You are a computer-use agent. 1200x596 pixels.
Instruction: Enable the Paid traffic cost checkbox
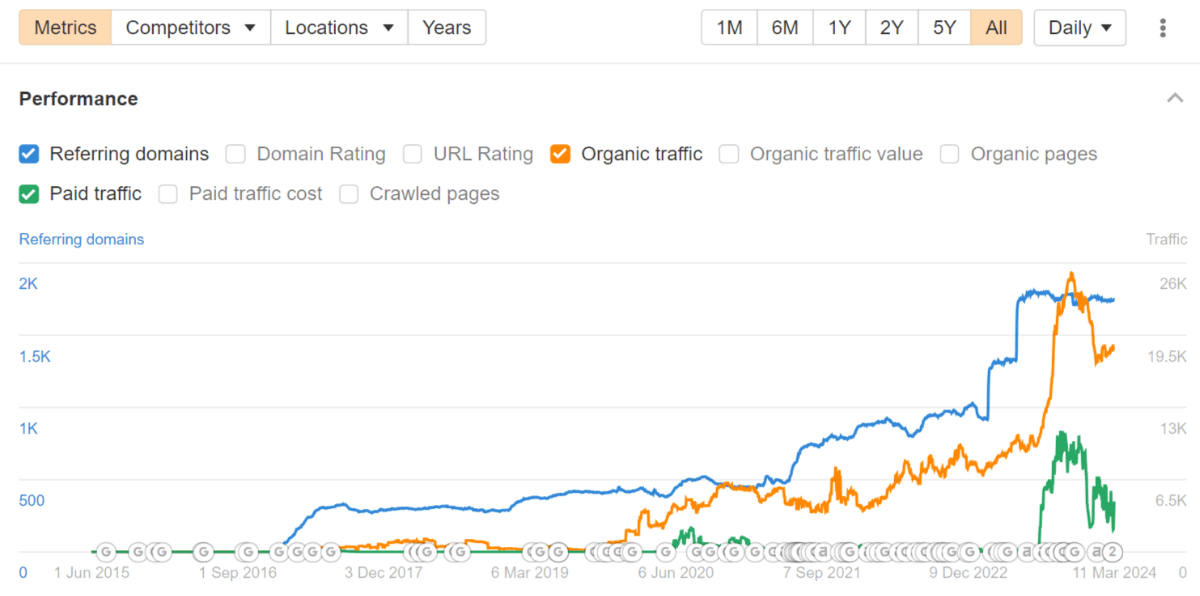pyautogui.click(x=168, y=194)
